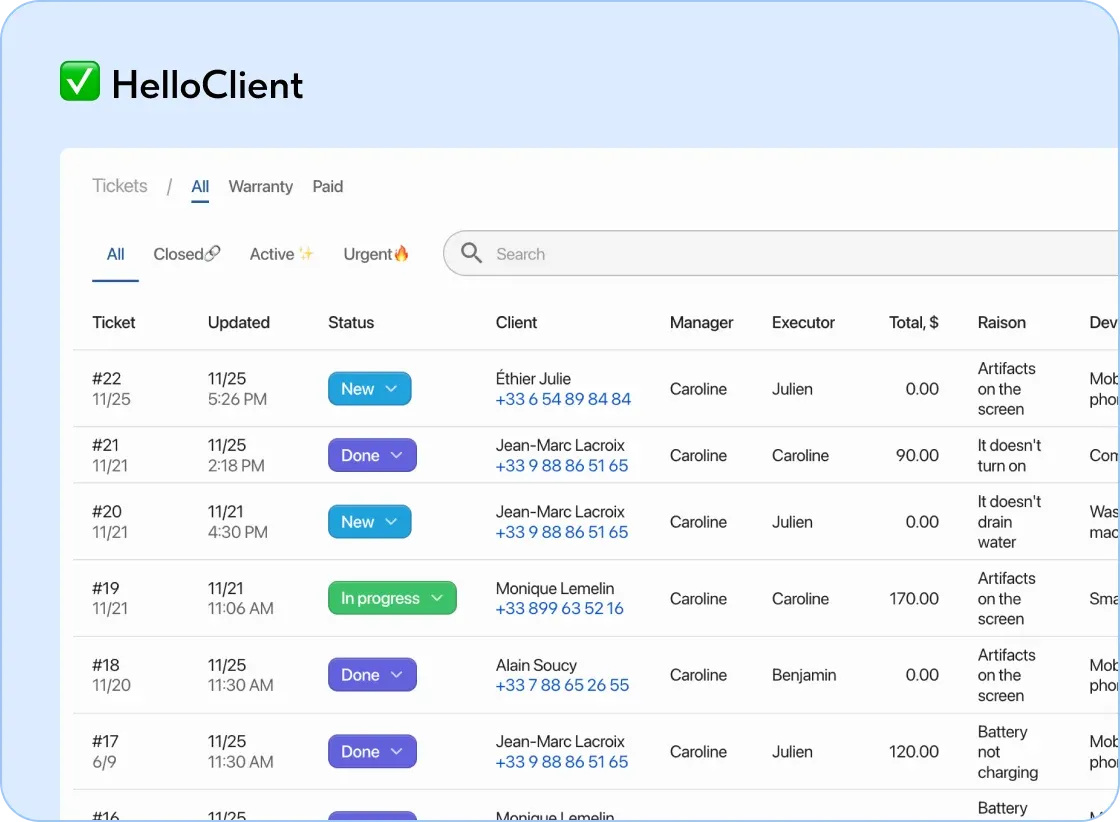
Task: Click Alain Soucy's phone number link
Action: tap(562, 685)
